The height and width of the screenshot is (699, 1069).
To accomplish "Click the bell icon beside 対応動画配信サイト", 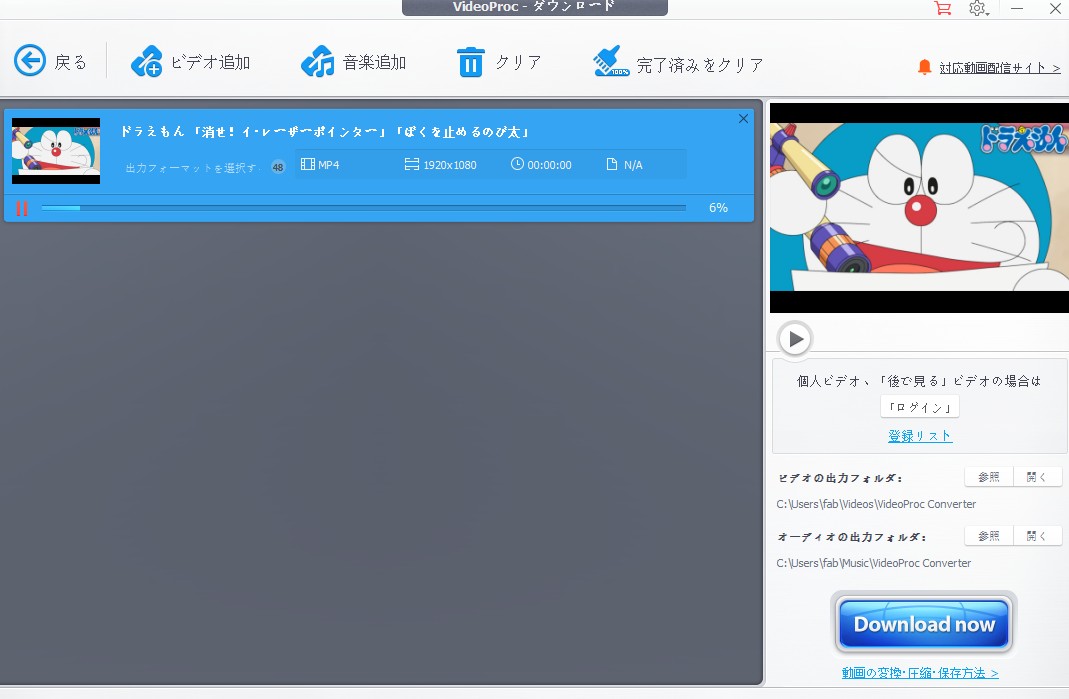I will click(x=924, y=67).
